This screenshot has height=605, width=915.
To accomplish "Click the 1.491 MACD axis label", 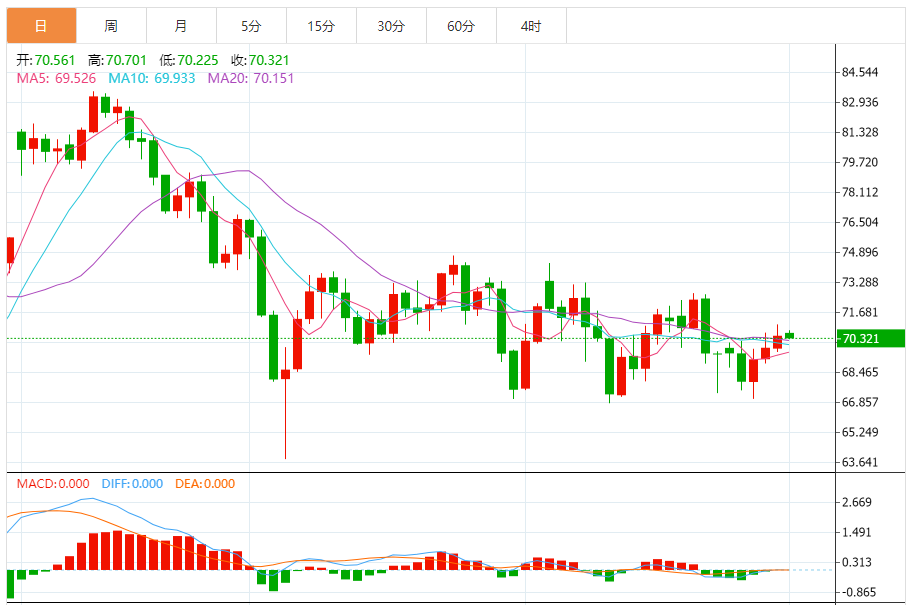I will (857, 532).
